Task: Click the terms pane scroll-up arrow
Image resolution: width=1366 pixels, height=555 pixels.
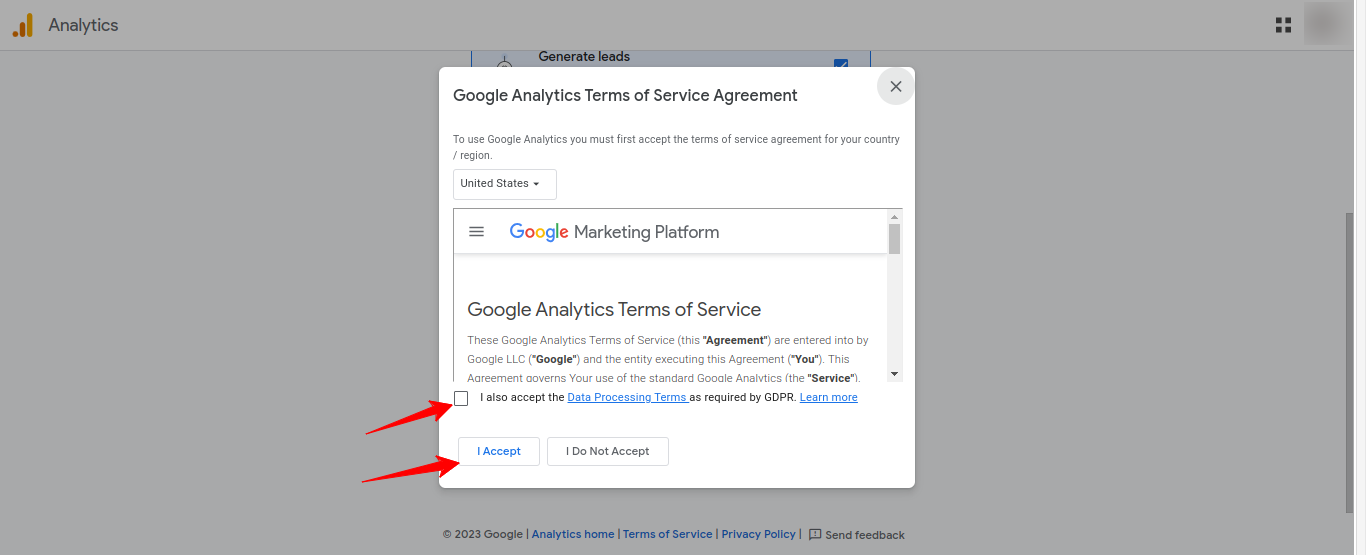Action: (894, 217)
